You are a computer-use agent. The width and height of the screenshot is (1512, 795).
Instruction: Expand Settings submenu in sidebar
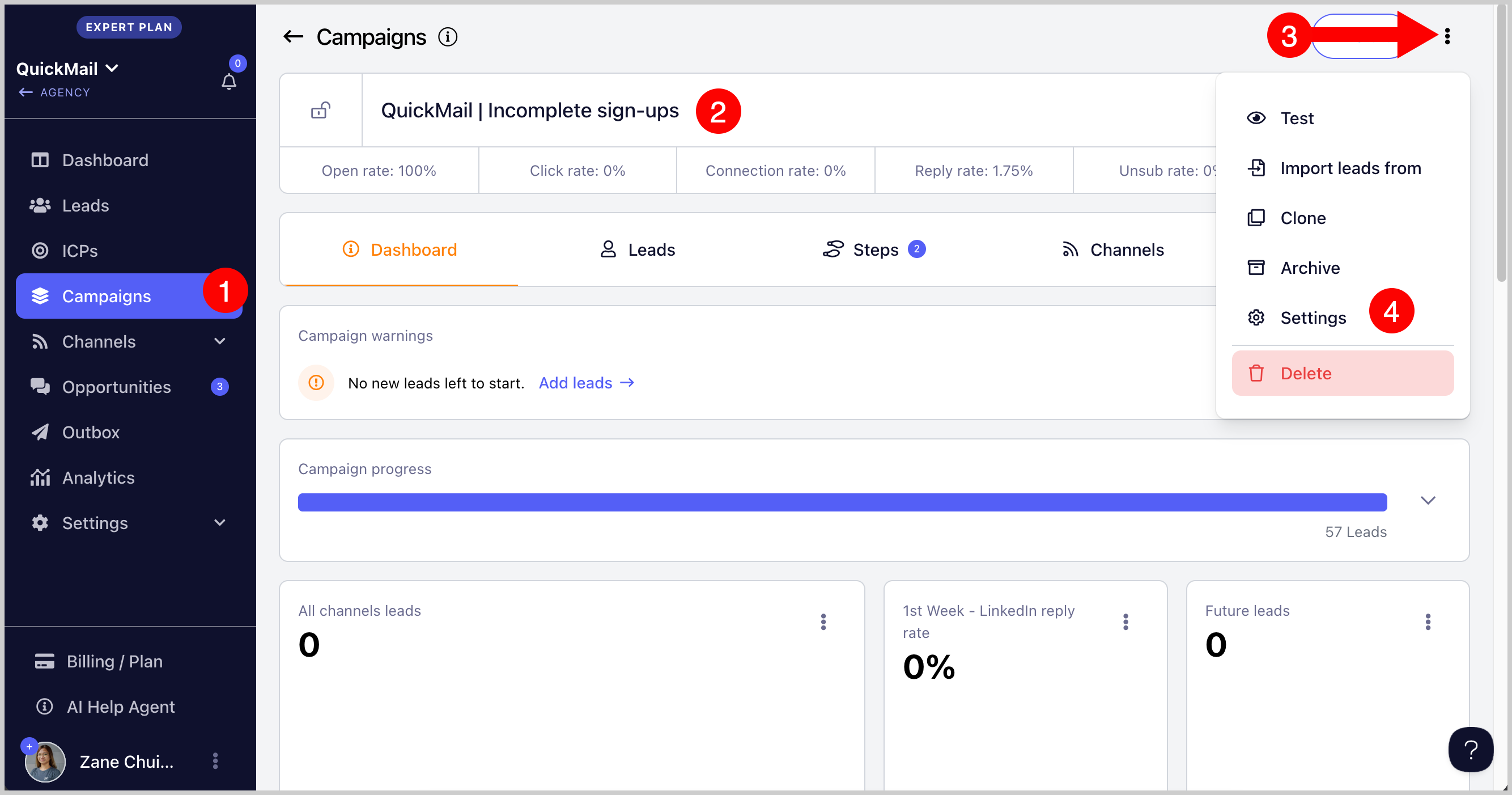coord(219,523)
